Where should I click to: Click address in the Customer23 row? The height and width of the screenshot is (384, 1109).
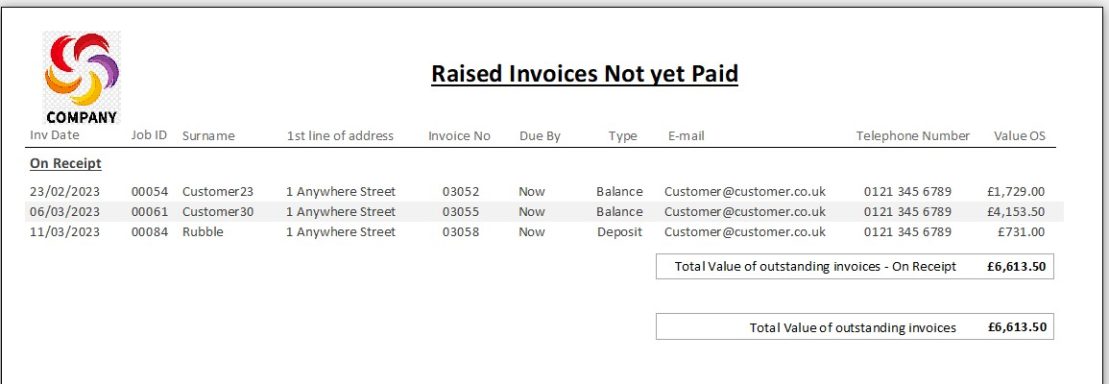341,192
